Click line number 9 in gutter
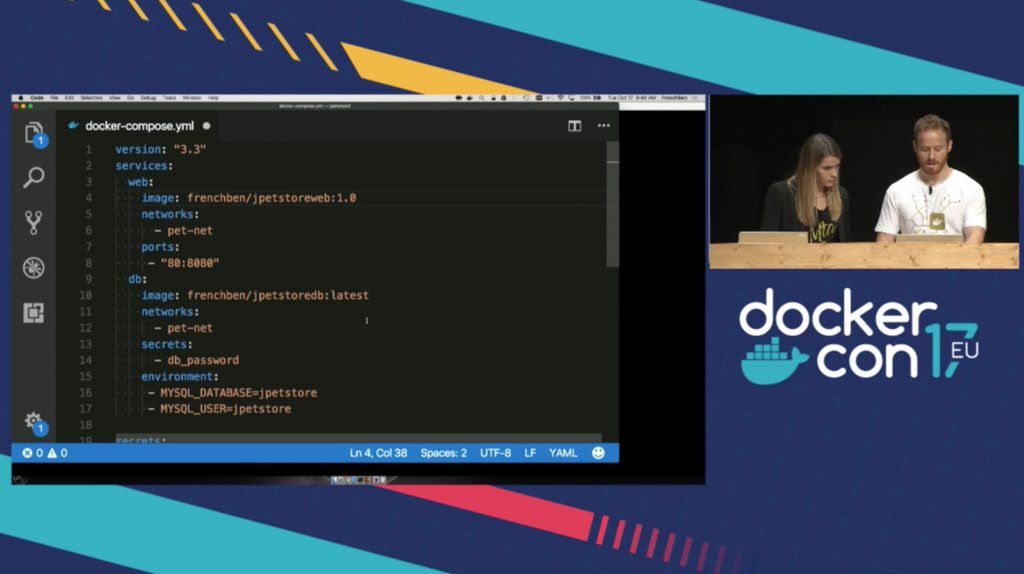The image size is (1024, 574). click(x=89, y=279)
